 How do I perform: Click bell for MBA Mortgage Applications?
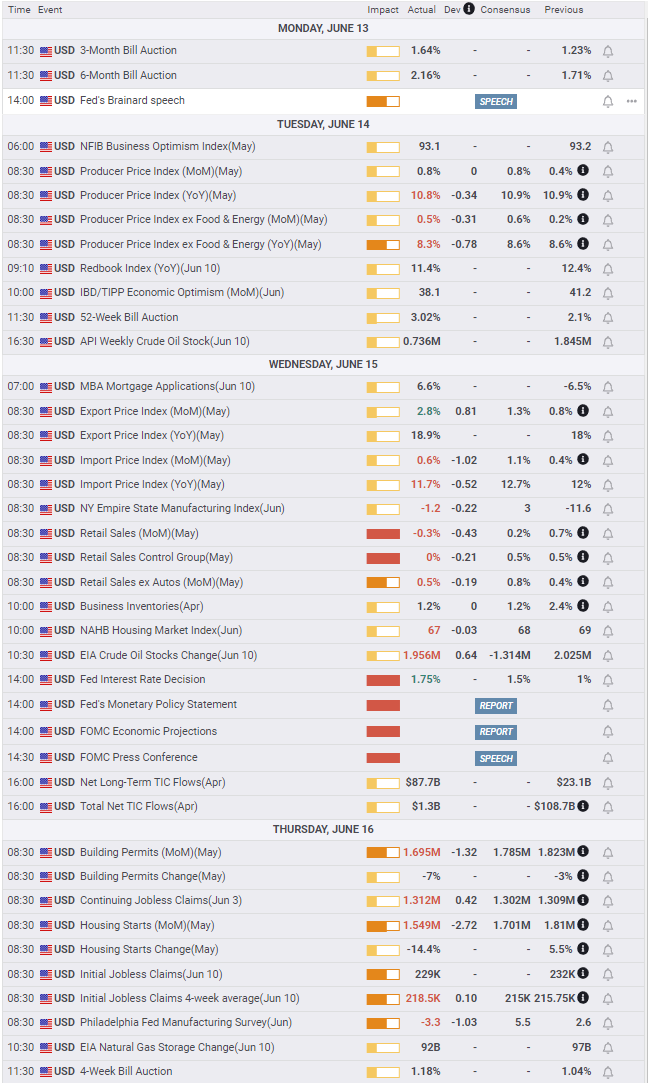pyautogui.click(x=608, y=387)
